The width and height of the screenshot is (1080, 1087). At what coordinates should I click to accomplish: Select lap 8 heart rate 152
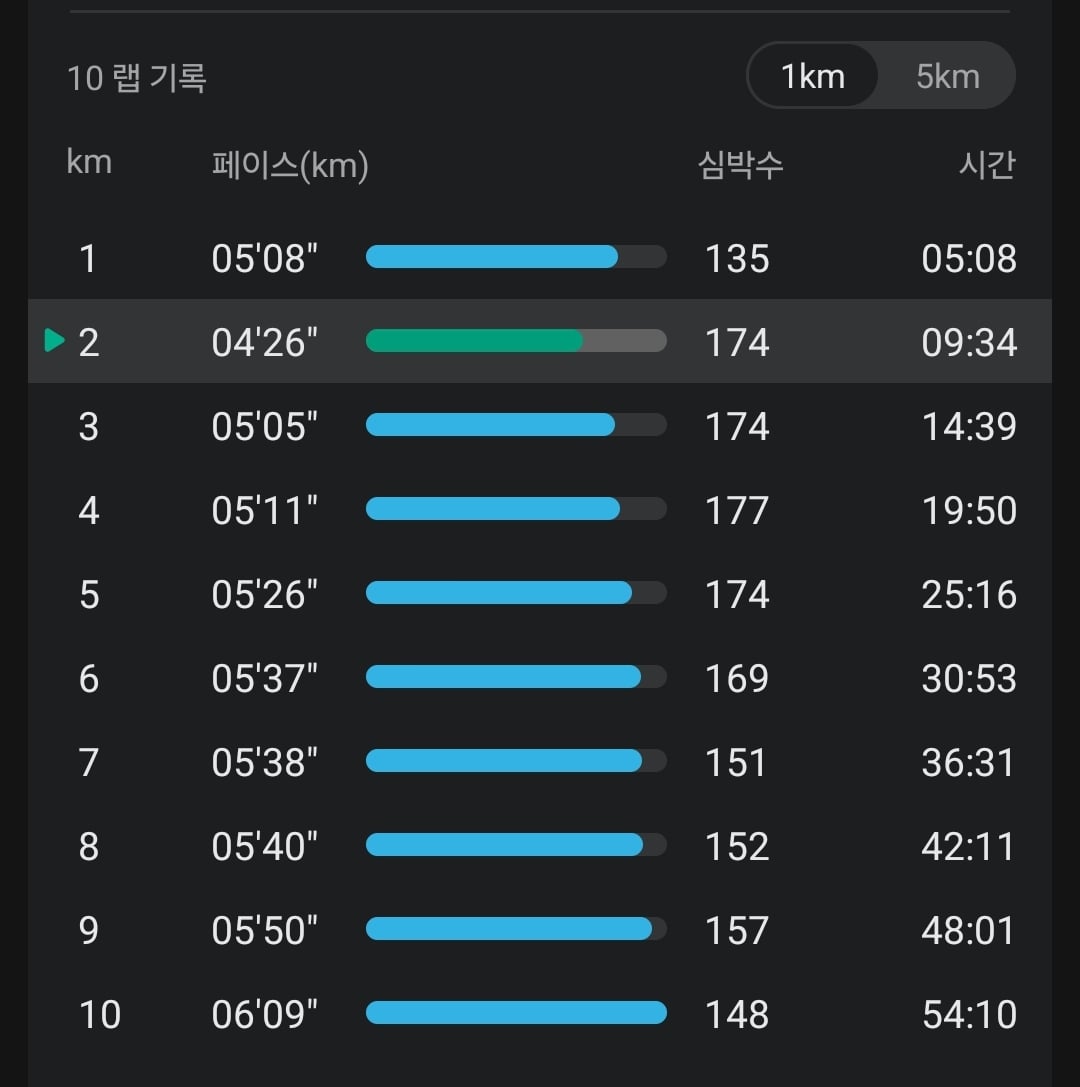[736, 846]
